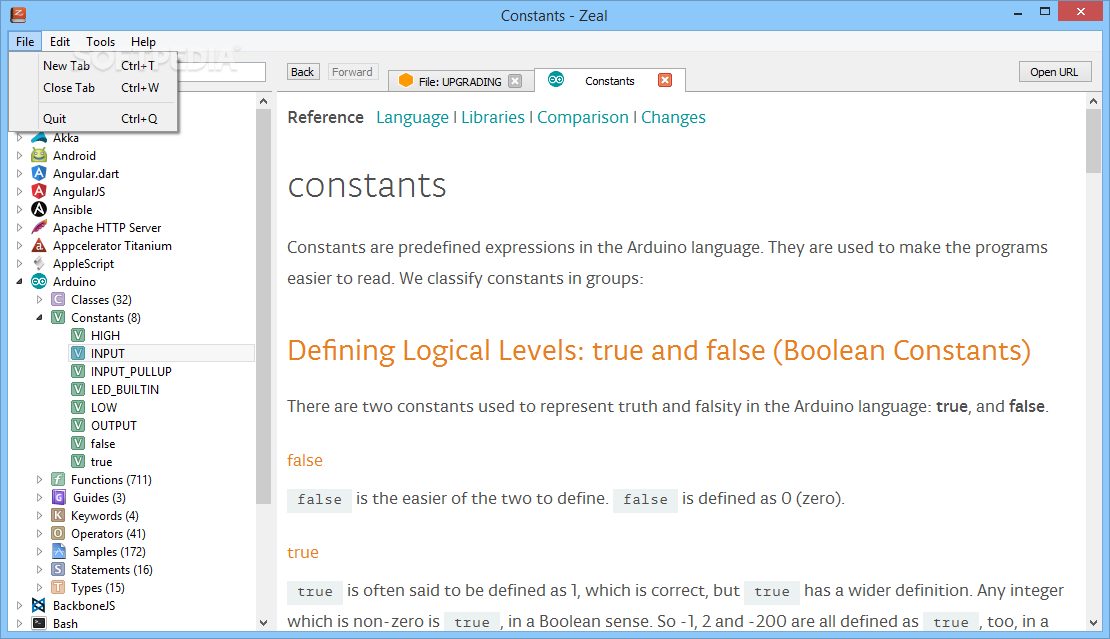Select INPUT_PULLUP in the Constants list
The height and width of the screenshot is (639, 1110).
tap(131, 372)
